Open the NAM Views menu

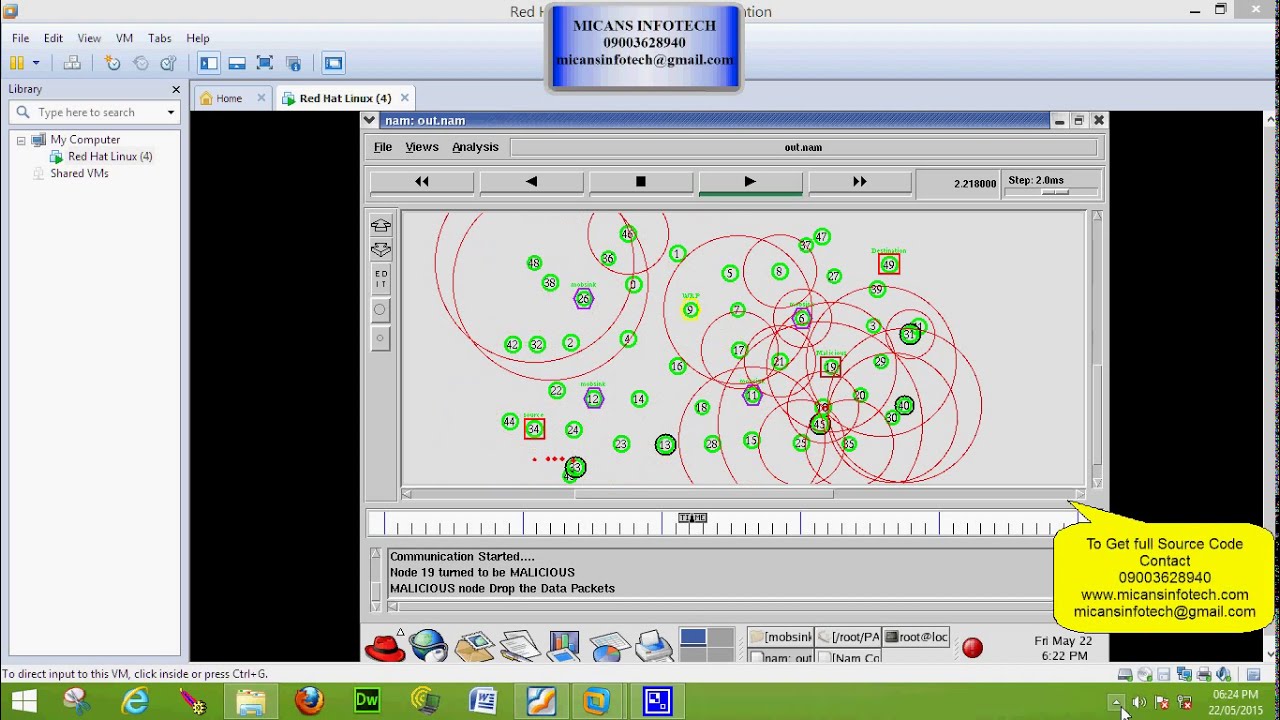pyautogui.click(x=422, y=147)
